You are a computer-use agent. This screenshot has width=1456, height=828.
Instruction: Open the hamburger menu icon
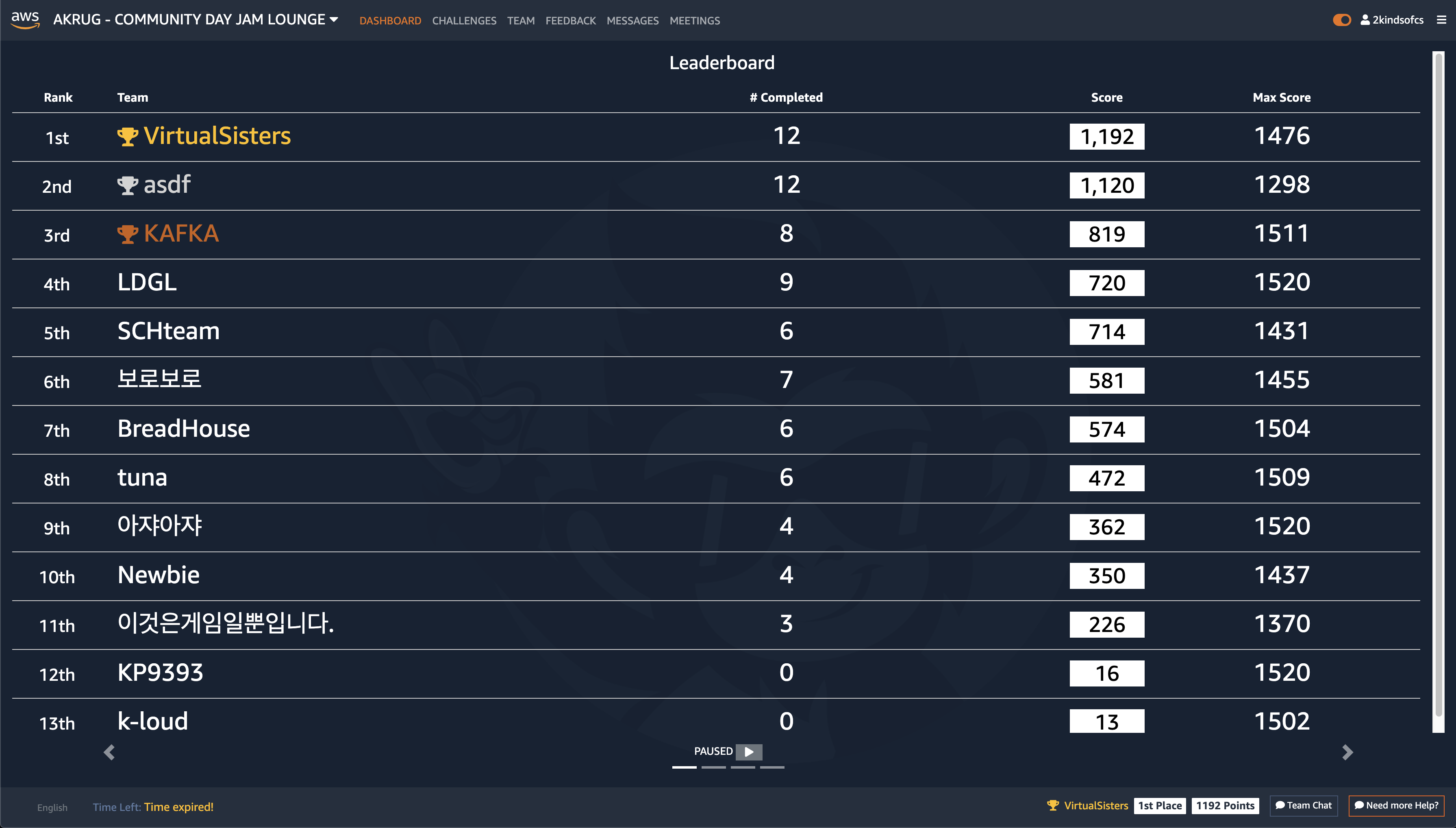tap(1441, 20)
